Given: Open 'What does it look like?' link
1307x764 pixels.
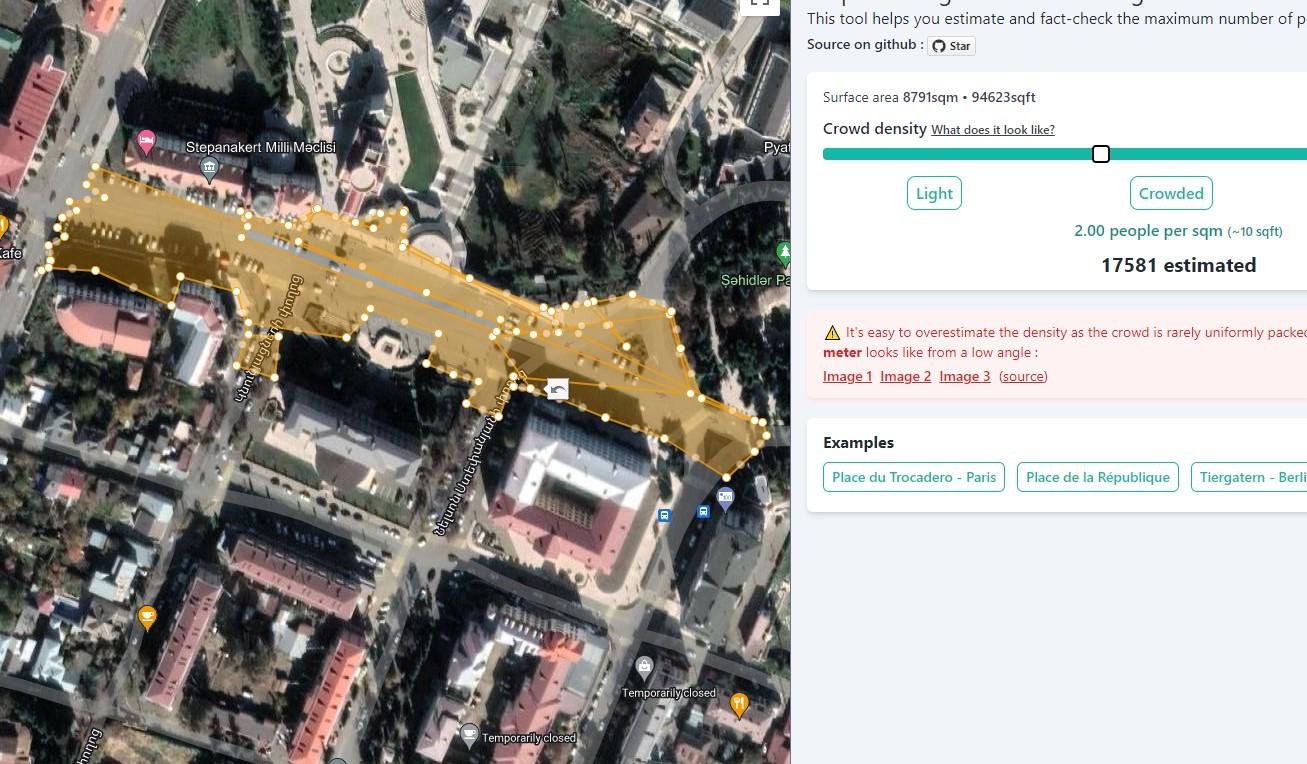Looking at the screenshot, I should (992, 130).
